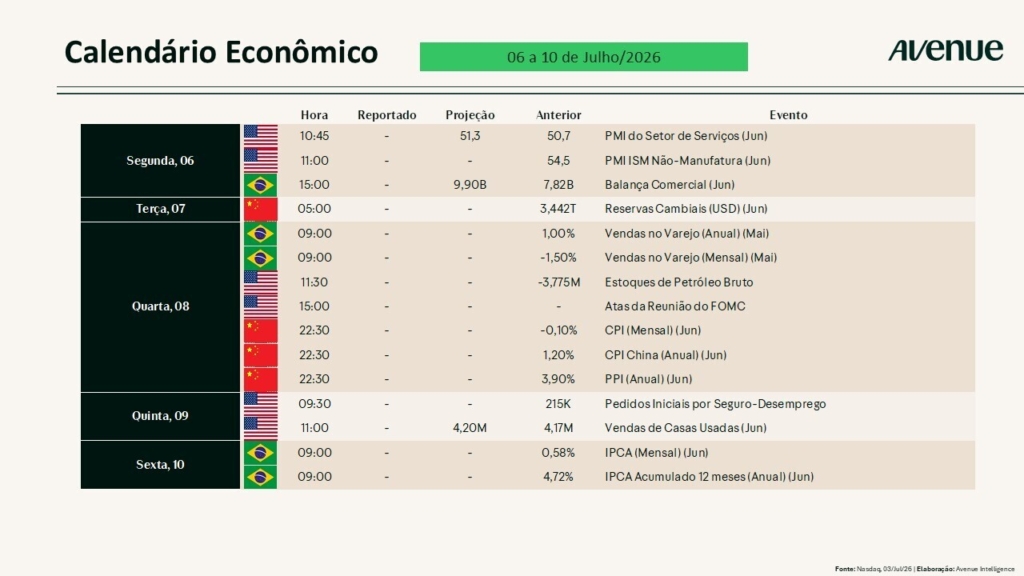Click the previous value -1,50%

coord(558,258)
